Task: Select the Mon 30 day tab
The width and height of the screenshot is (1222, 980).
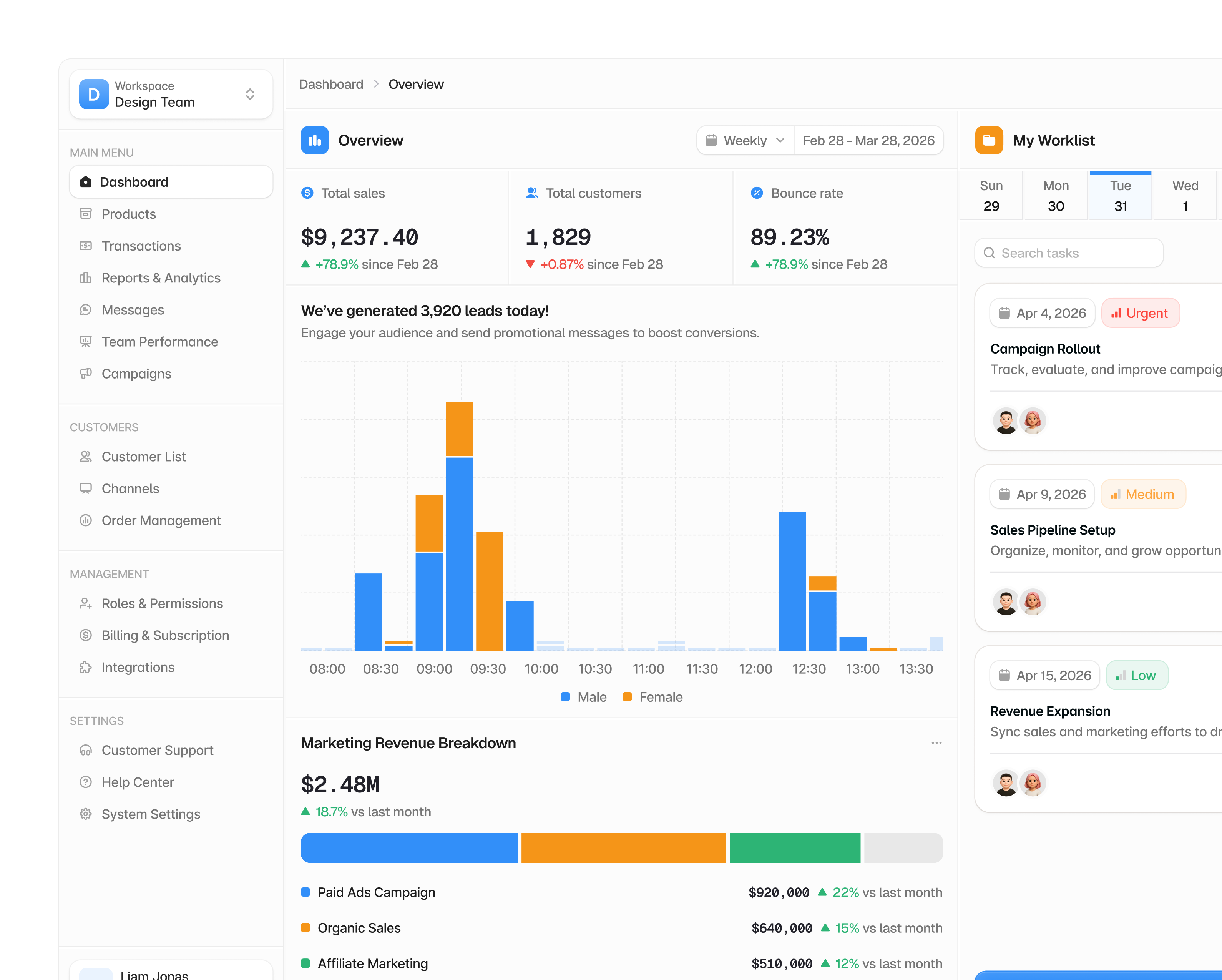Action: [1056, 196]
